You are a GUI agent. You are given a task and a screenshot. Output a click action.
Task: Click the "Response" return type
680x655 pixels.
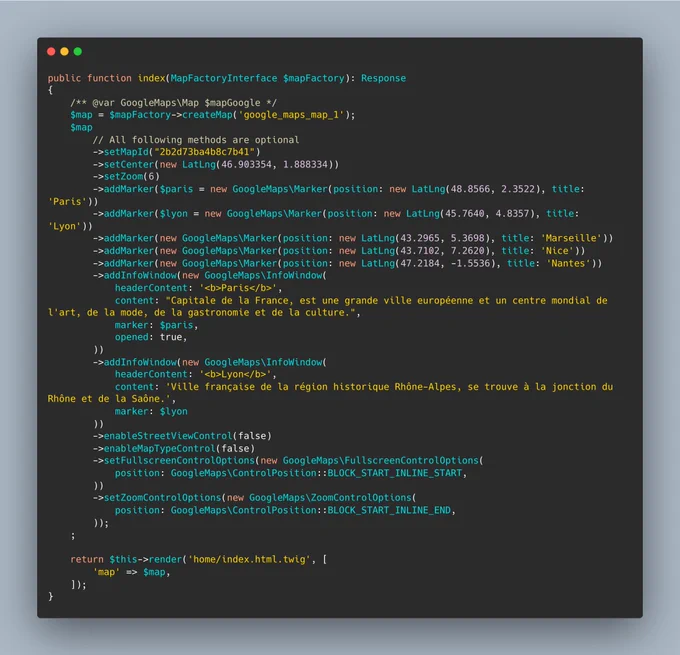[383, 78]
